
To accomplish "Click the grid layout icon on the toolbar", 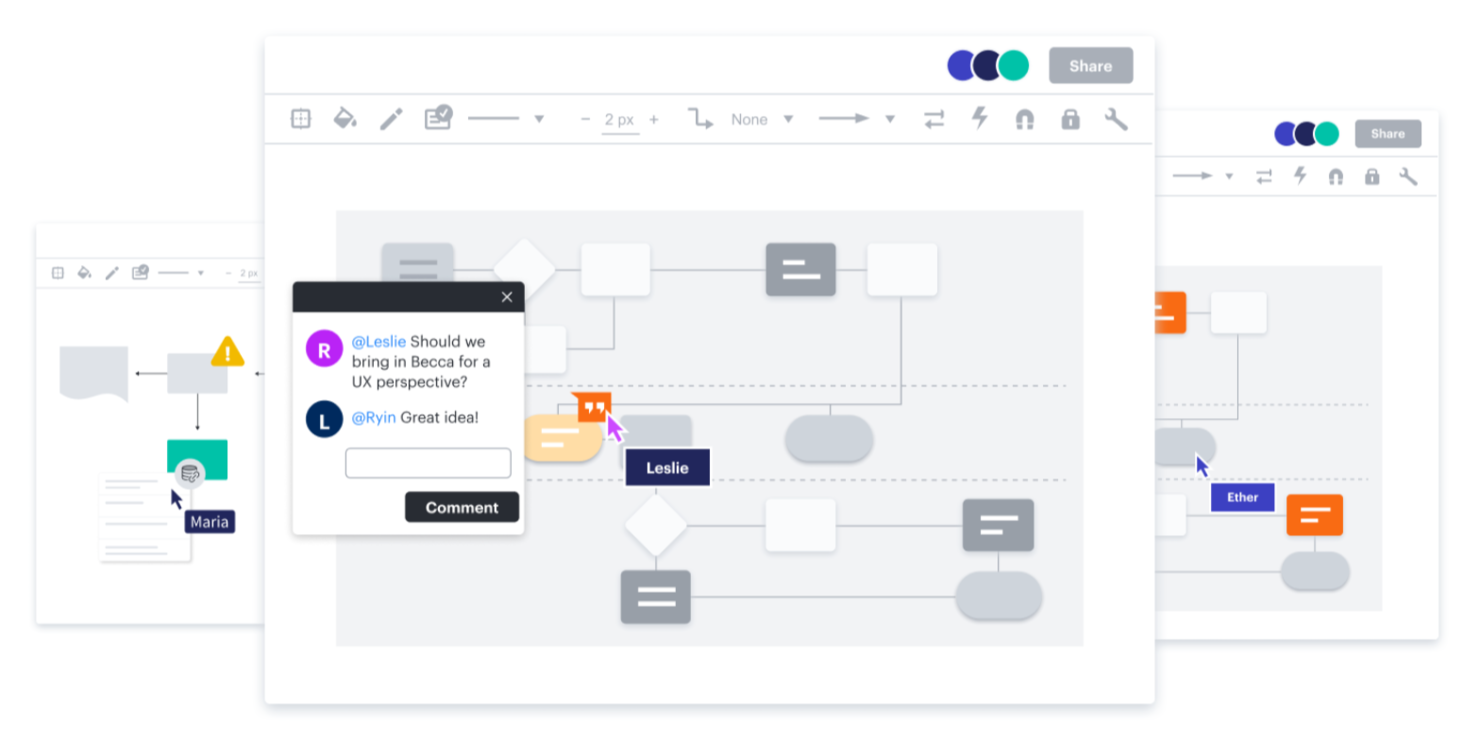I will 300,119.
